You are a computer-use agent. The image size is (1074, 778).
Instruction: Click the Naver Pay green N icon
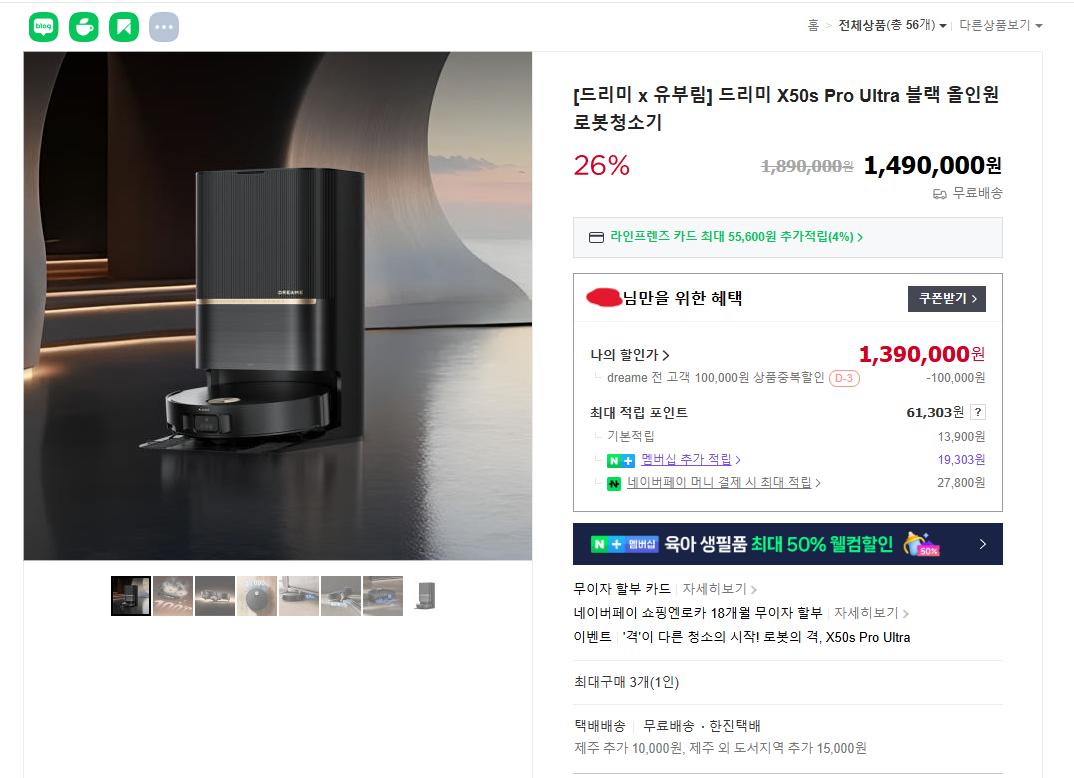614,484
